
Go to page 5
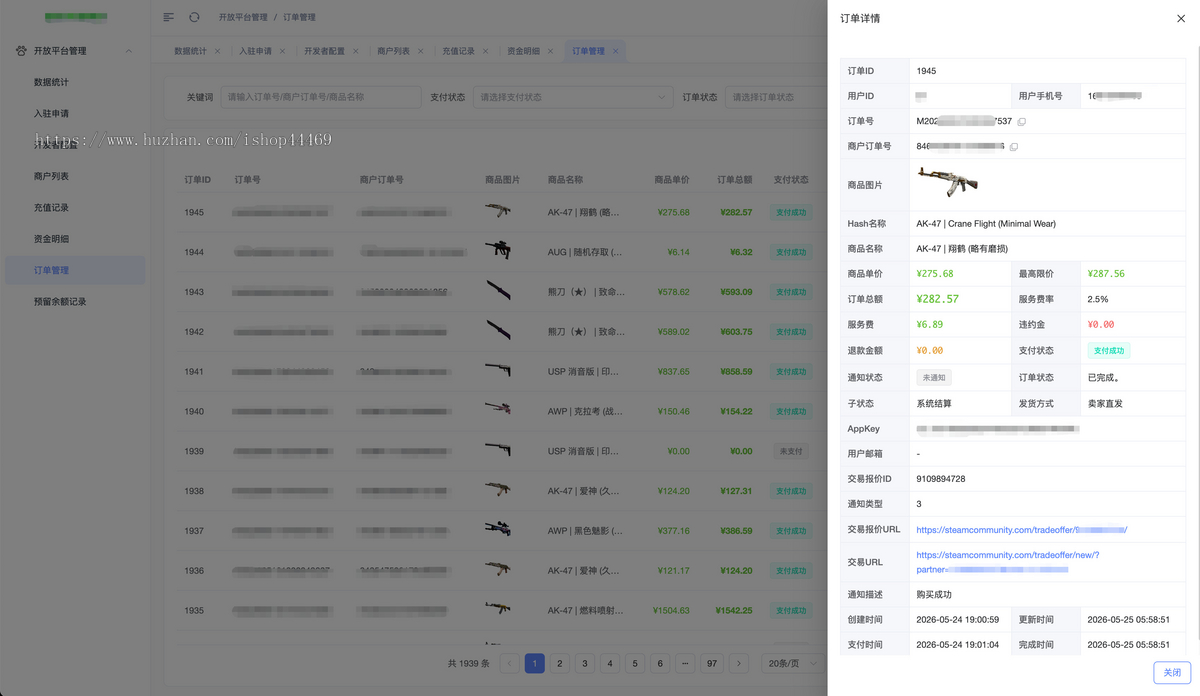(x=635, y=663)
